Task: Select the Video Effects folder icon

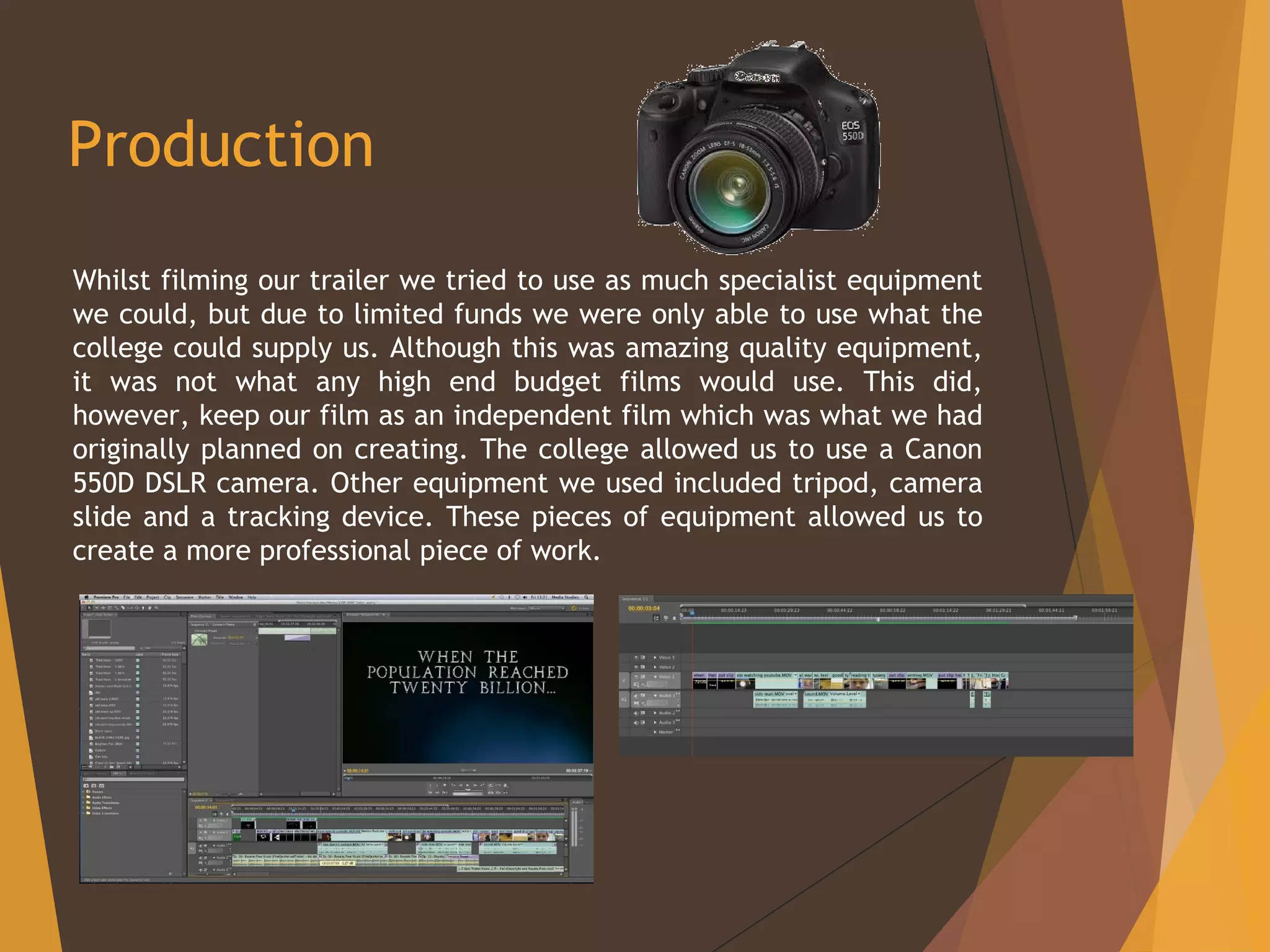Action: click(88, 808)
